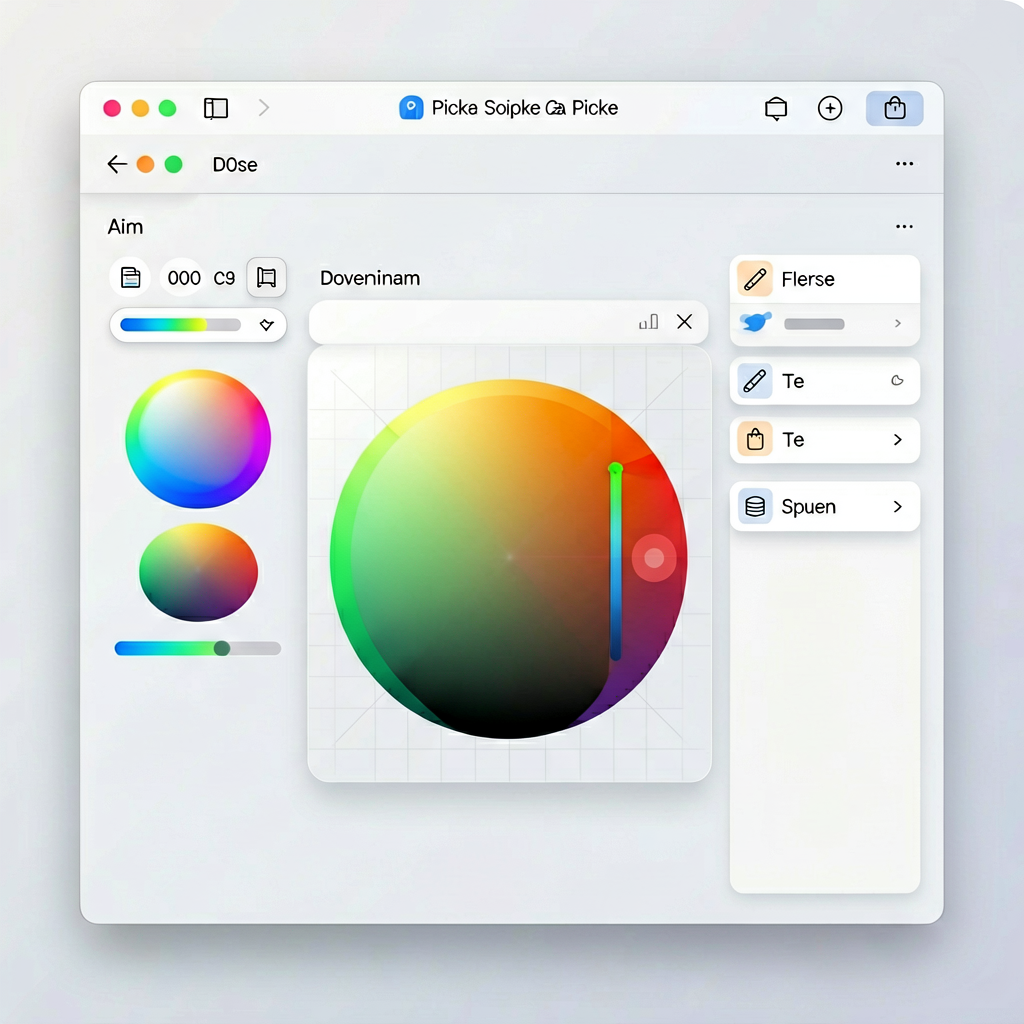Select the 000 value pill
1024x1024 pixels.
(184, 278)
